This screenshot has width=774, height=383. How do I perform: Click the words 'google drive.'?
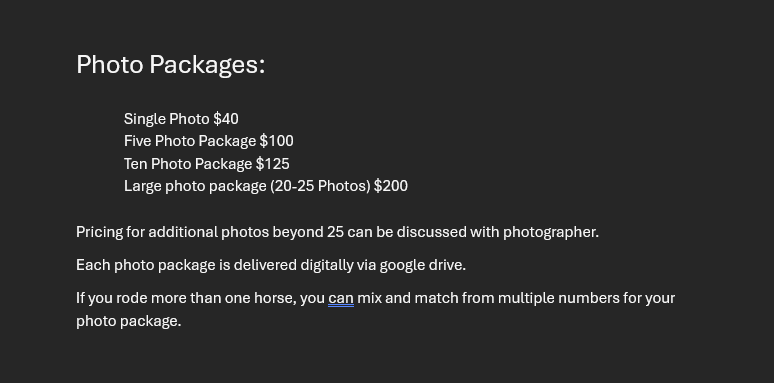423,266
